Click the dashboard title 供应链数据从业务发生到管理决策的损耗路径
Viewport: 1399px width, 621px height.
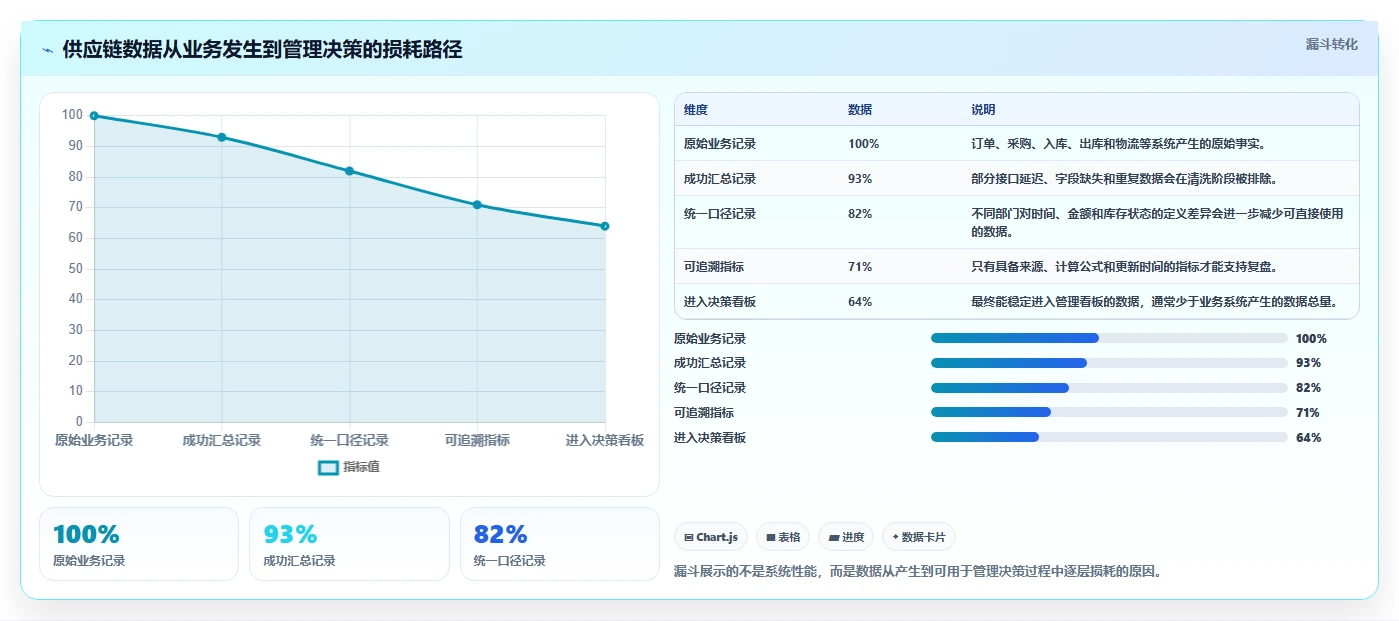tap(262, 50)
